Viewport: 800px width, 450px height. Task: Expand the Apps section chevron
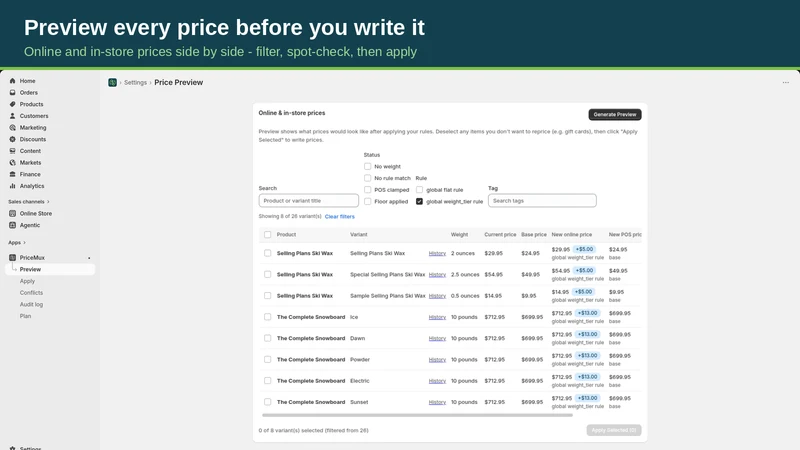pos(24,243)
